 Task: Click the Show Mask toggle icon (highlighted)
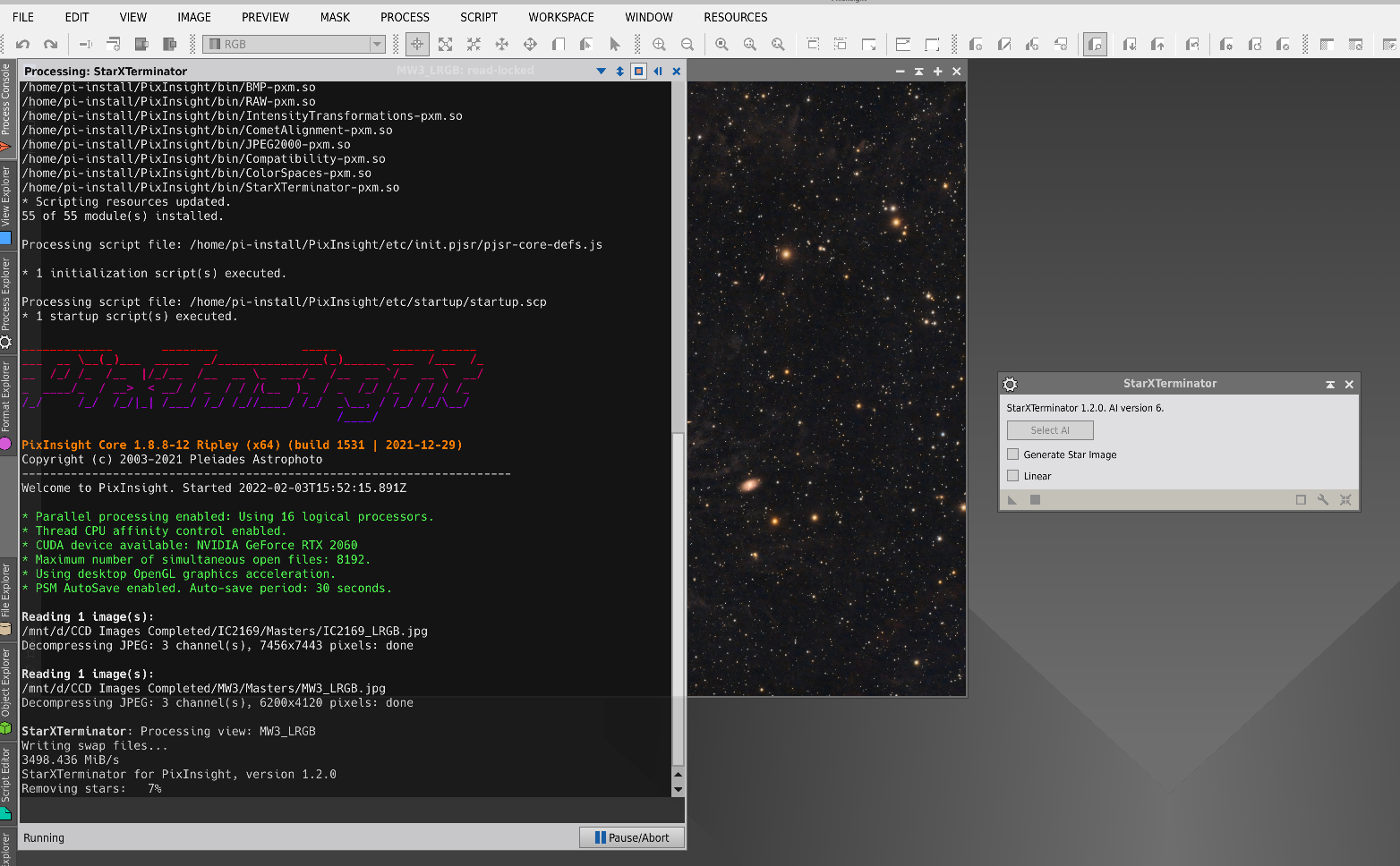[x=1095, y=44]
